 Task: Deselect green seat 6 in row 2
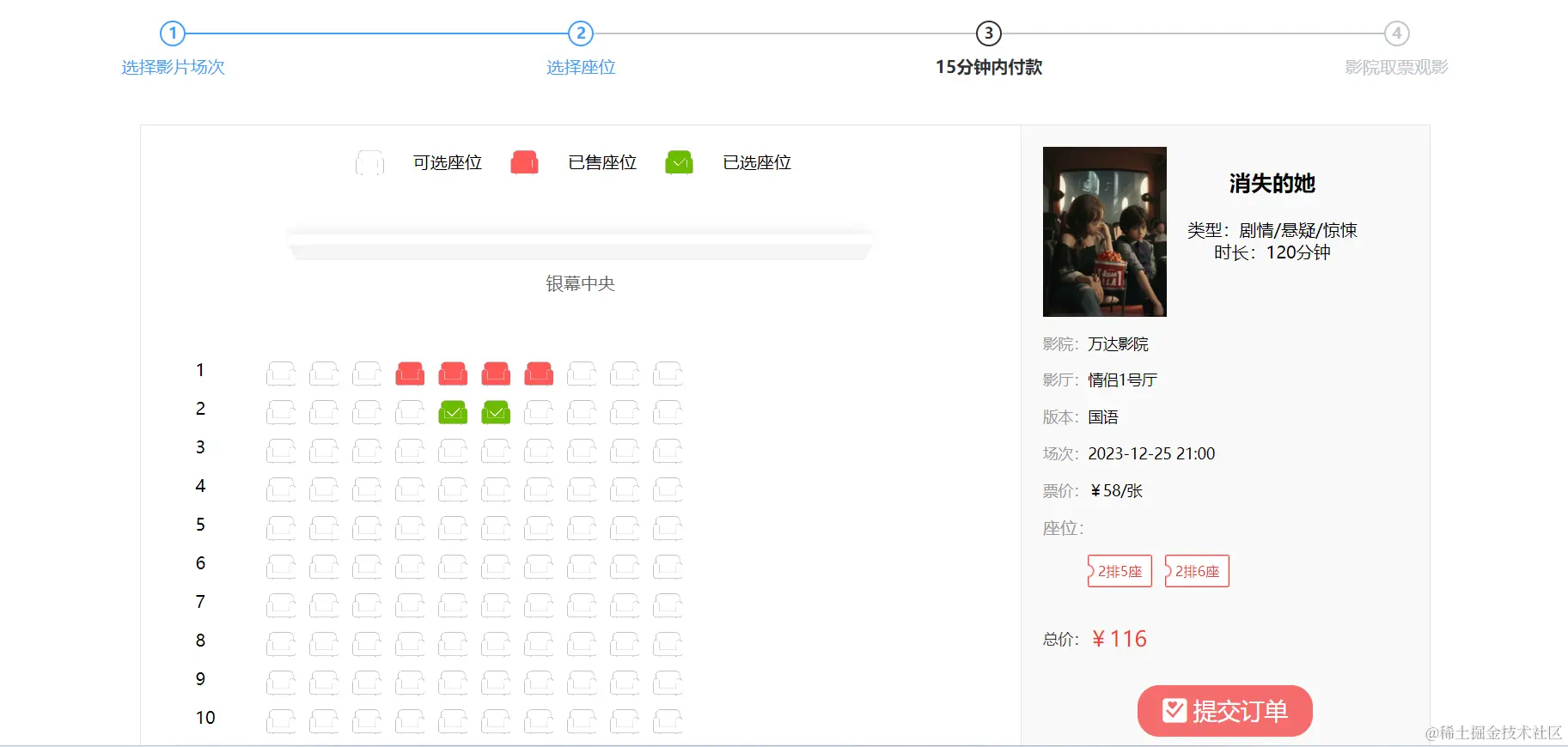pyautogui.click(x=496, y=412)
